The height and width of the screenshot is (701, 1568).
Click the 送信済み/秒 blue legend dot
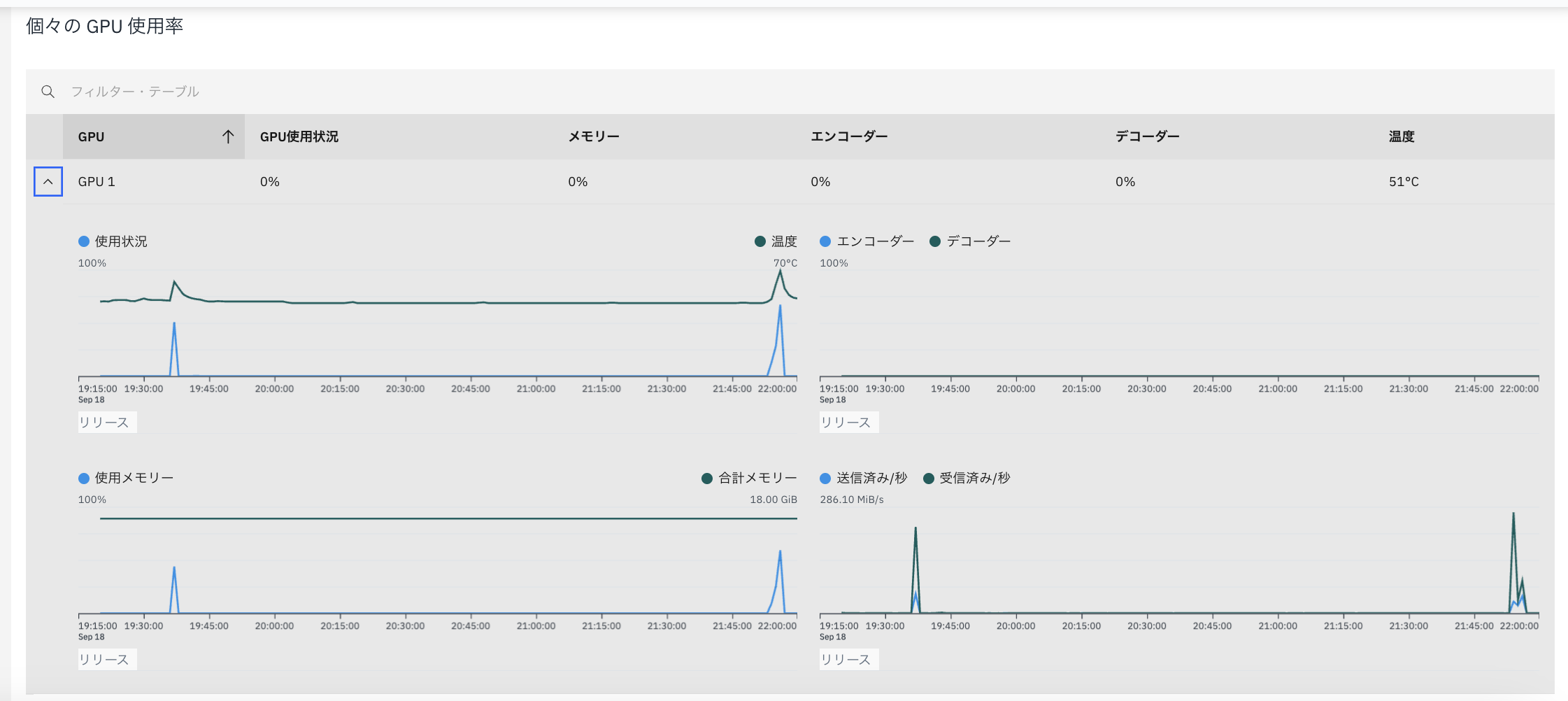[825, 478]
